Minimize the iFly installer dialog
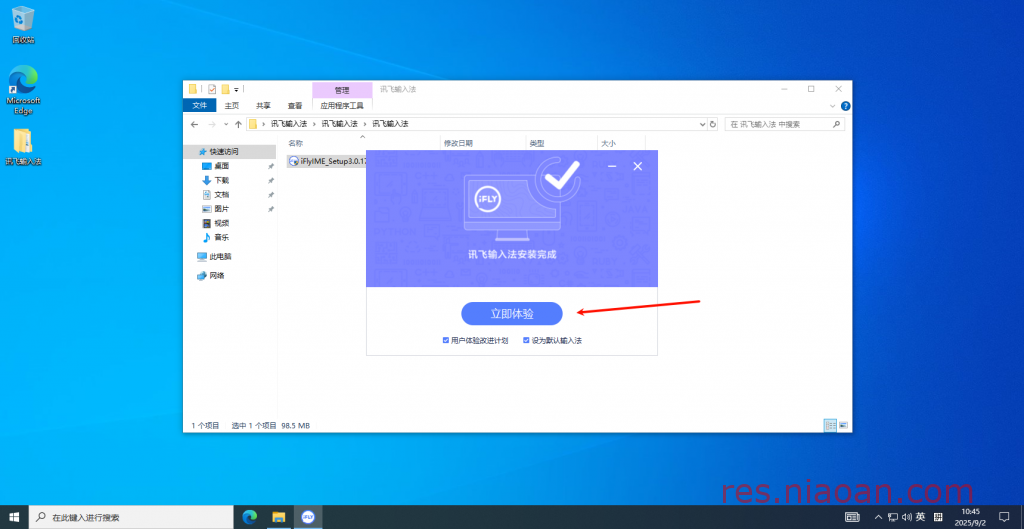This screenshot has width=1024, height=529. 612,167
